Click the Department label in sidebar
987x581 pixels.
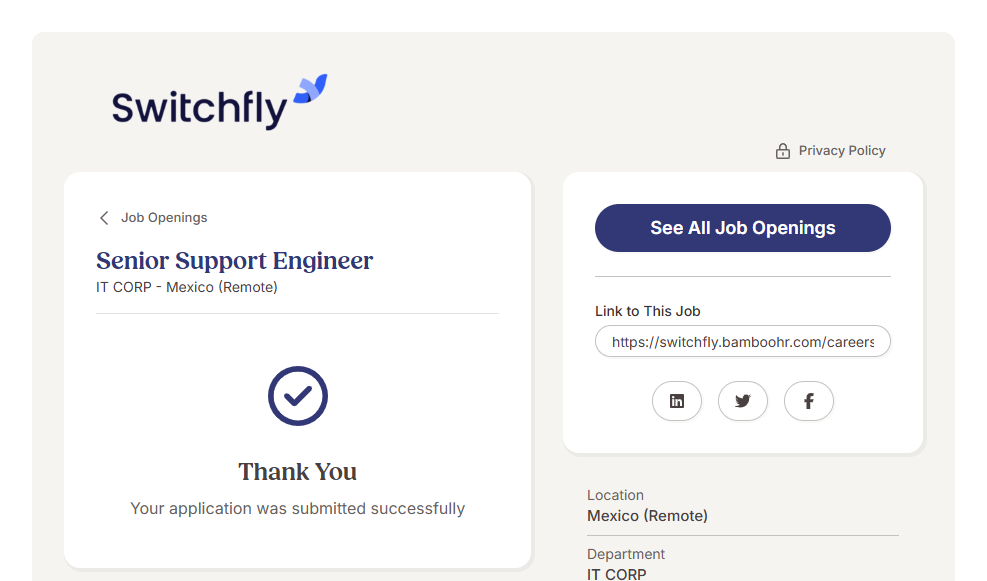tap(626, 554)
